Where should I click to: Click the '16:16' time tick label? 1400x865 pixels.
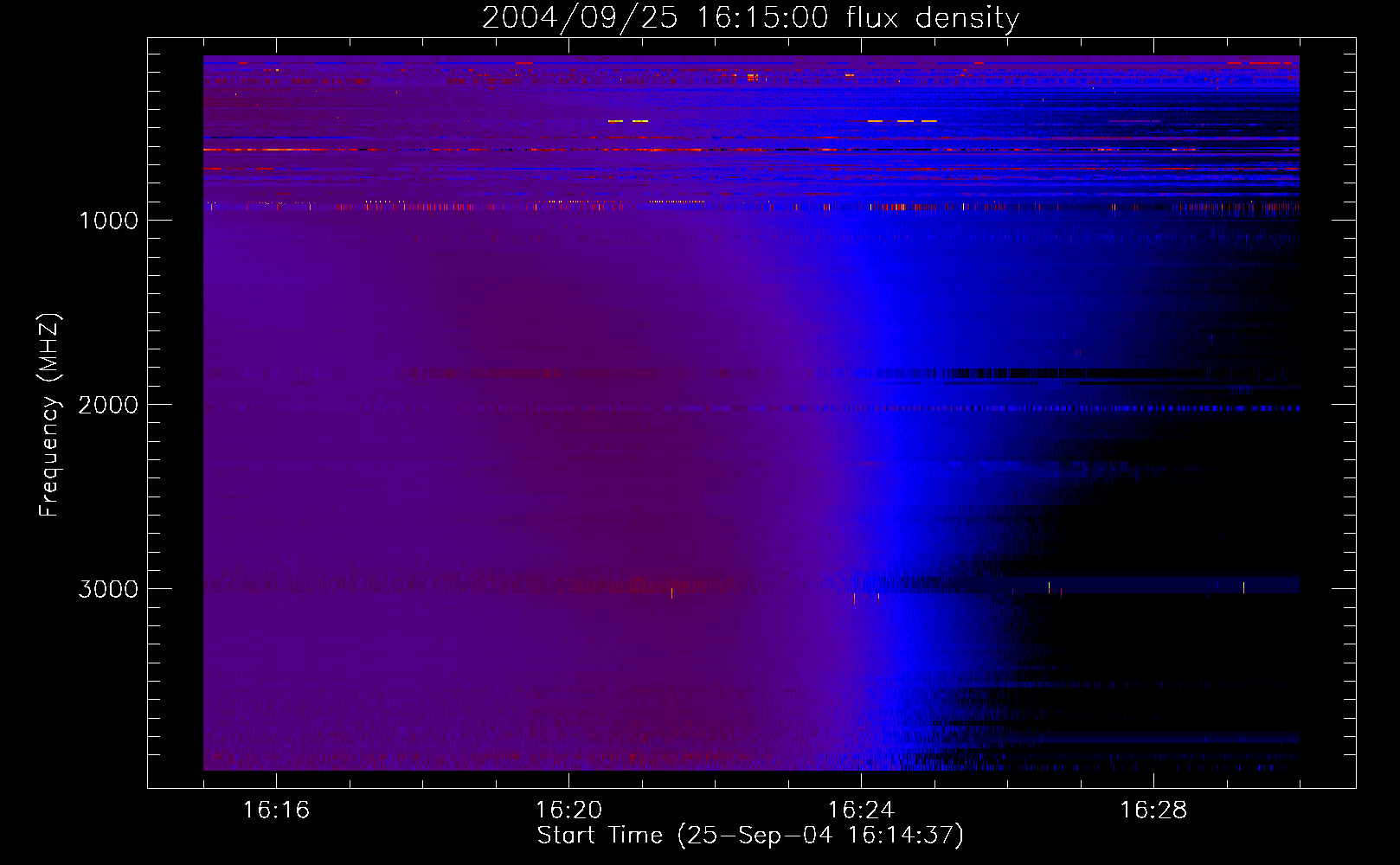(276, 811)
